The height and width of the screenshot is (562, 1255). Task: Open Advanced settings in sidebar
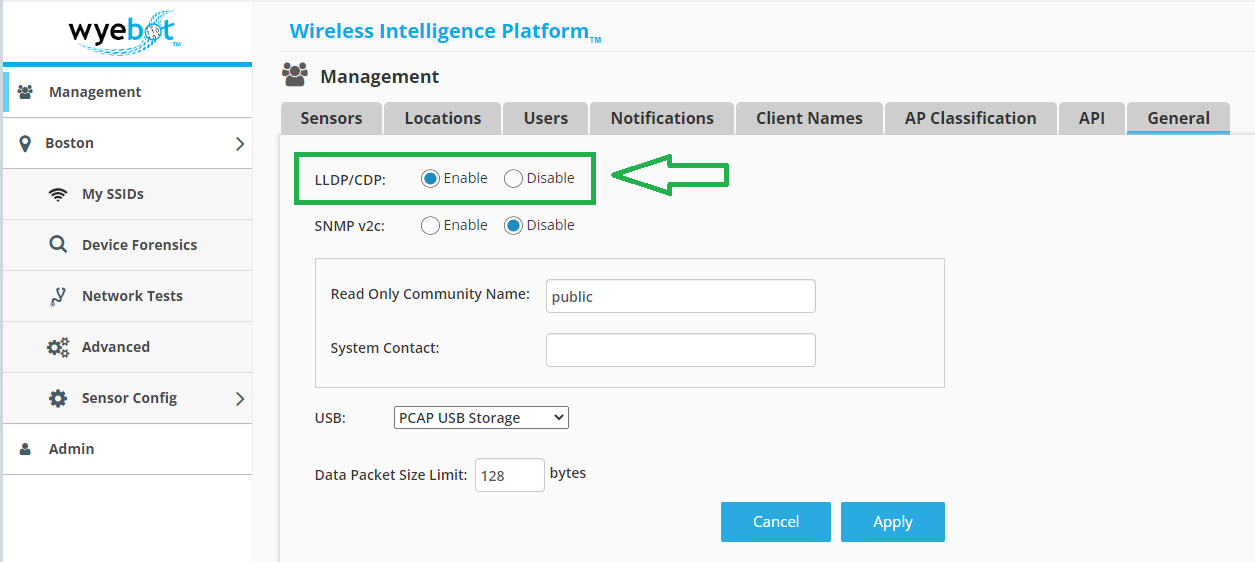click(128, 347)
